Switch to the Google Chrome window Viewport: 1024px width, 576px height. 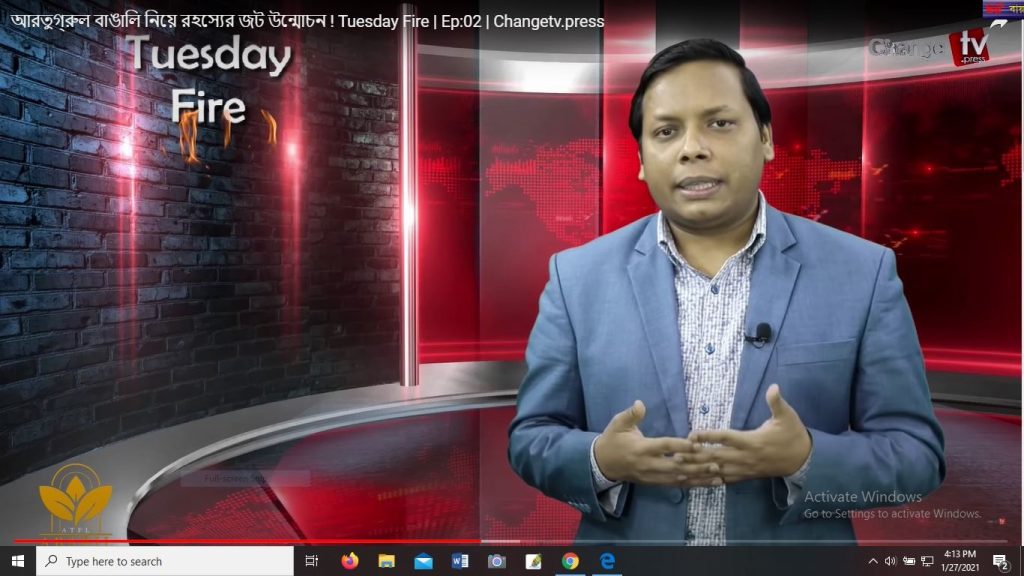[570, 561]
